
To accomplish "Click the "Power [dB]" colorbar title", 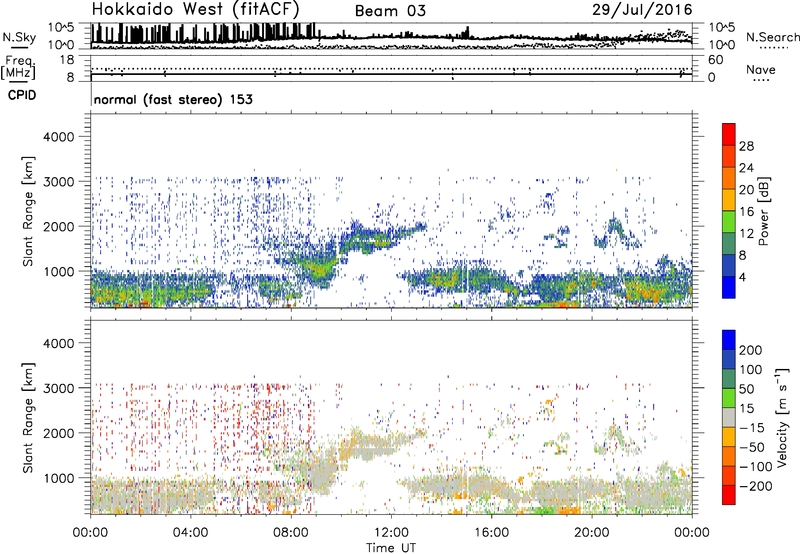I will pyautogui.click(x=763, y=211).
